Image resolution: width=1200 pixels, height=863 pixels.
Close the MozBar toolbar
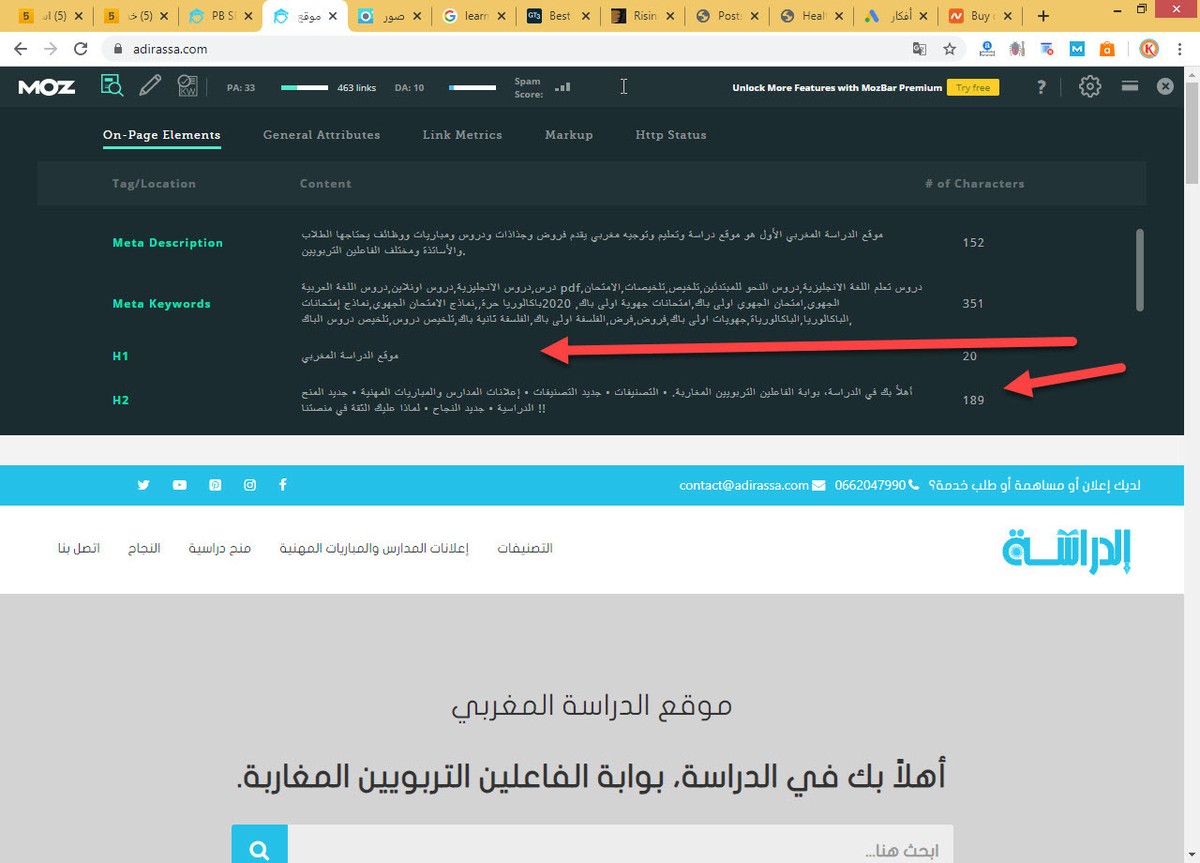coord(1165,87)
